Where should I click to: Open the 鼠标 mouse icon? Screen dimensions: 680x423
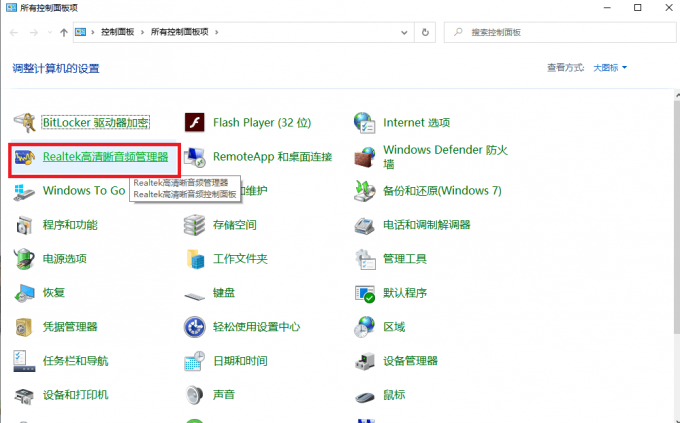[365, 397]
